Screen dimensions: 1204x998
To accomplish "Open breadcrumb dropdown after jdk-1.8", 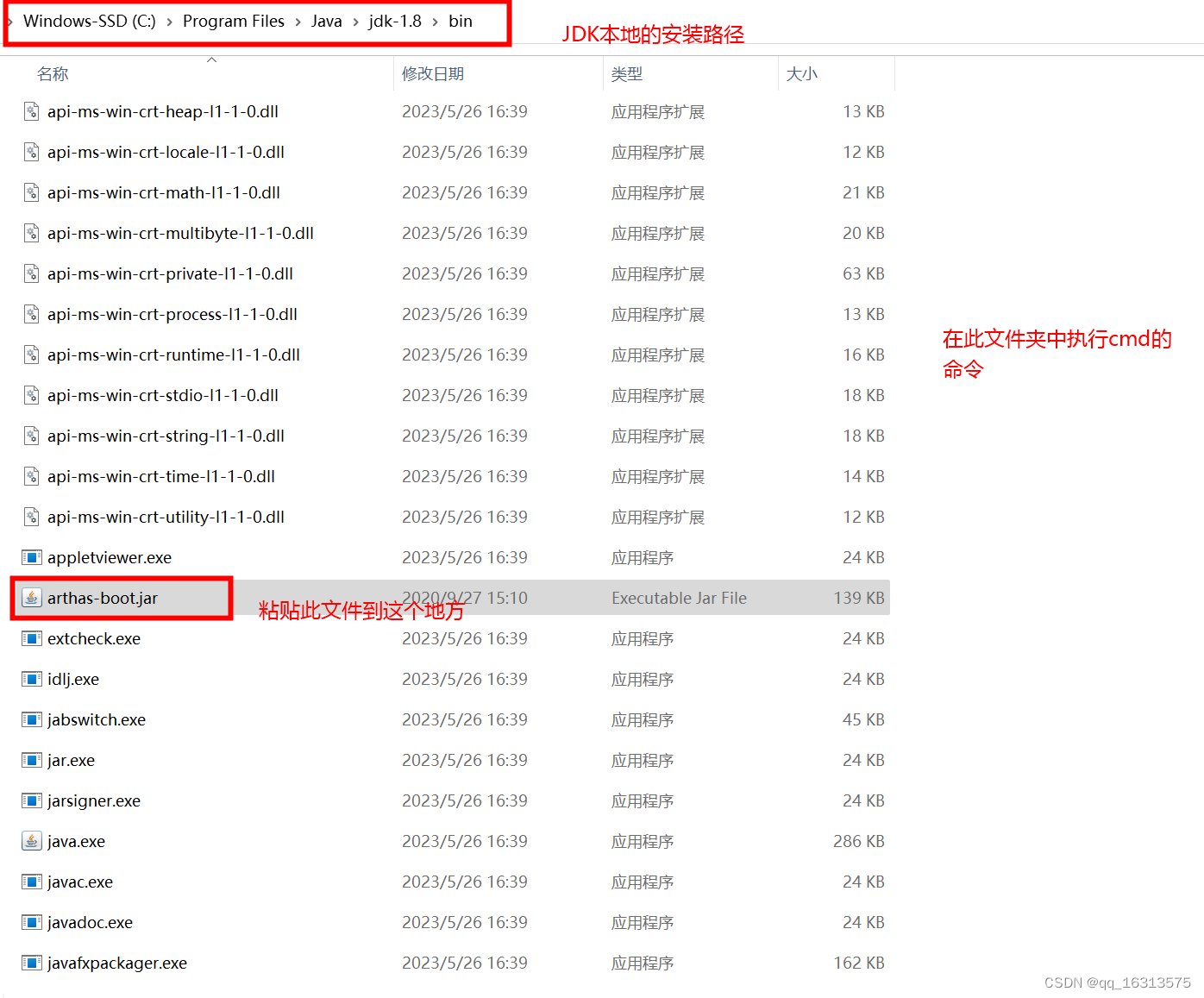I will coord(435,21).
